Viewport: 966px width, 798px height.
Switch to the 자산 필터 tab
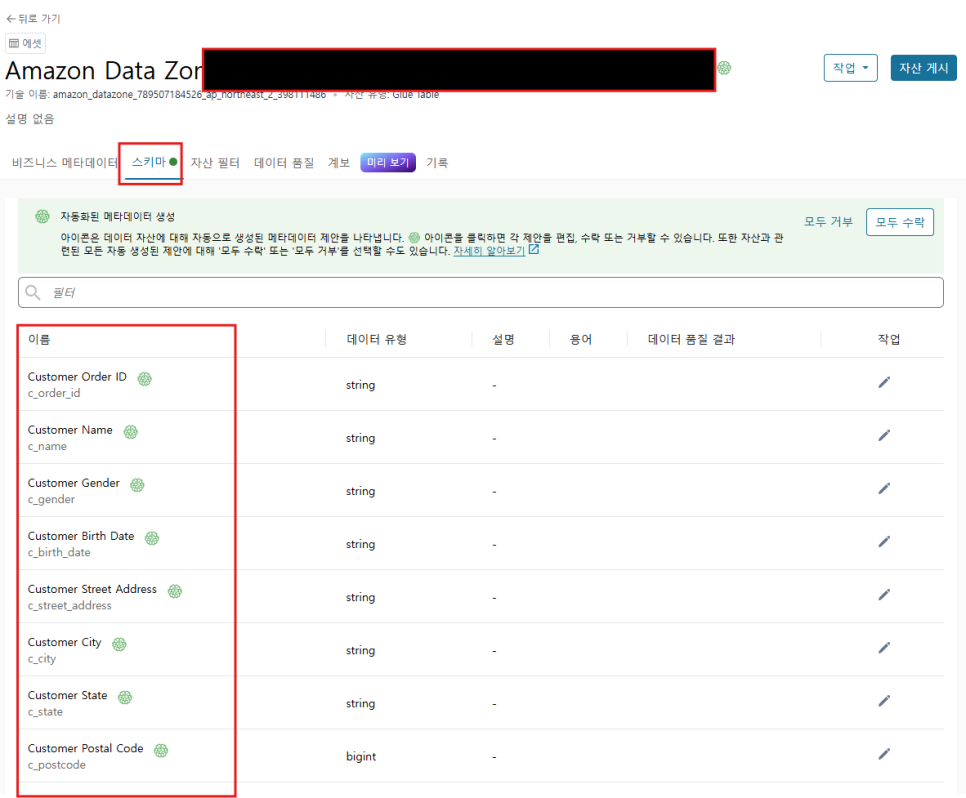coord(215,163)
